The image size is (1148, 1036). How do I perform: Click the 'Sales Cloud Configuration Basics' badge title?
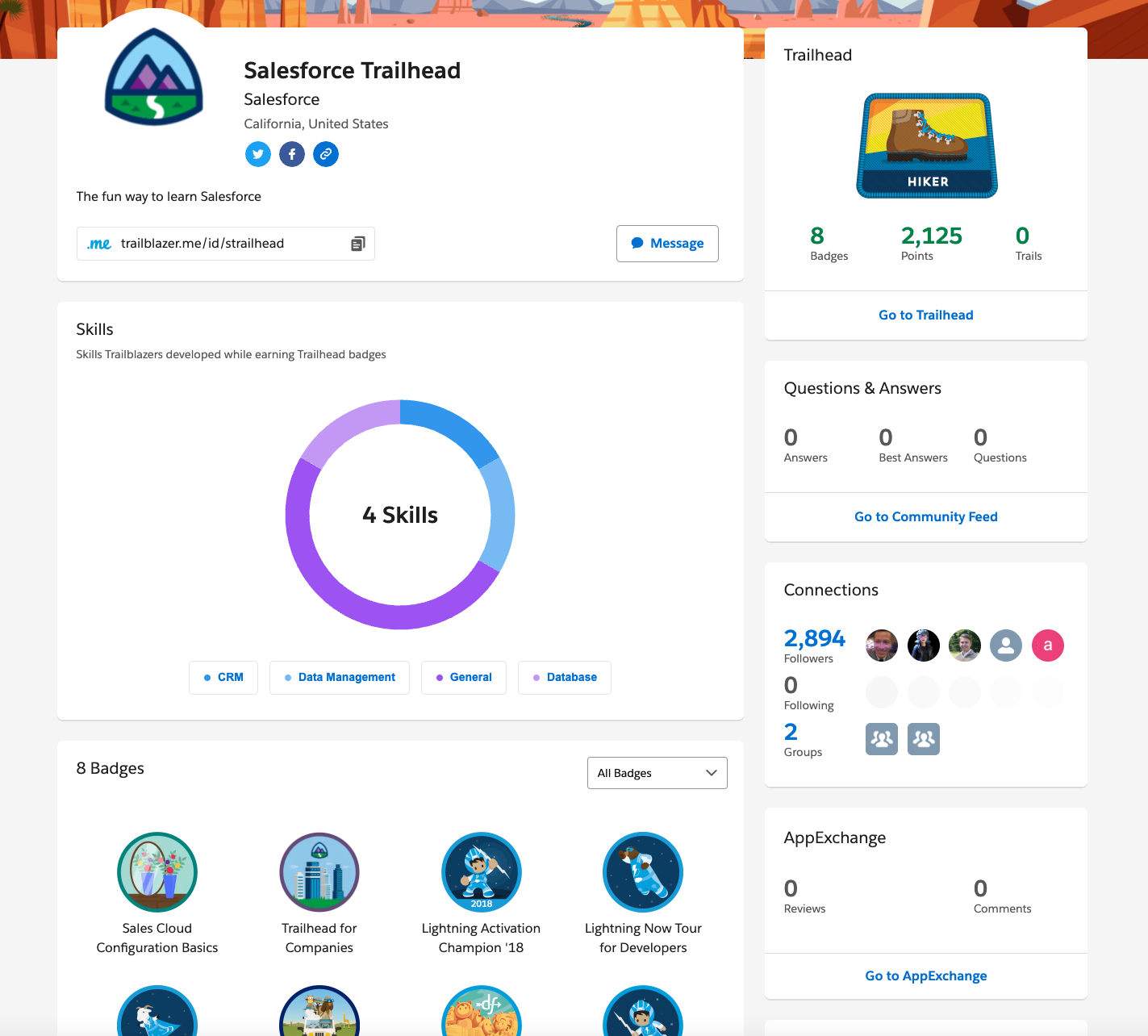tap(157, 938)
